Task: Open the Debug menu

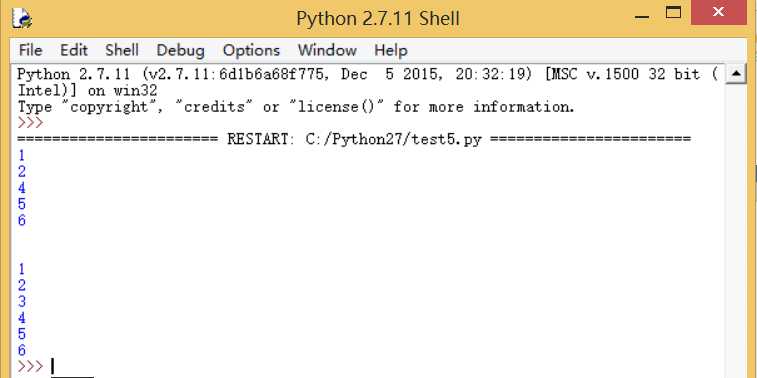Action: pyautogui.click(x=181, y=50)
